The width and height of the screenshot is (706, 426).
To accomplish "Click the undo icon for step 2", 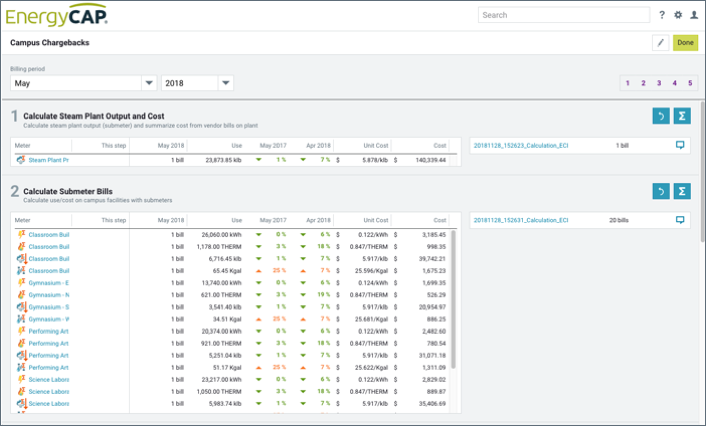I will point(660,191).
